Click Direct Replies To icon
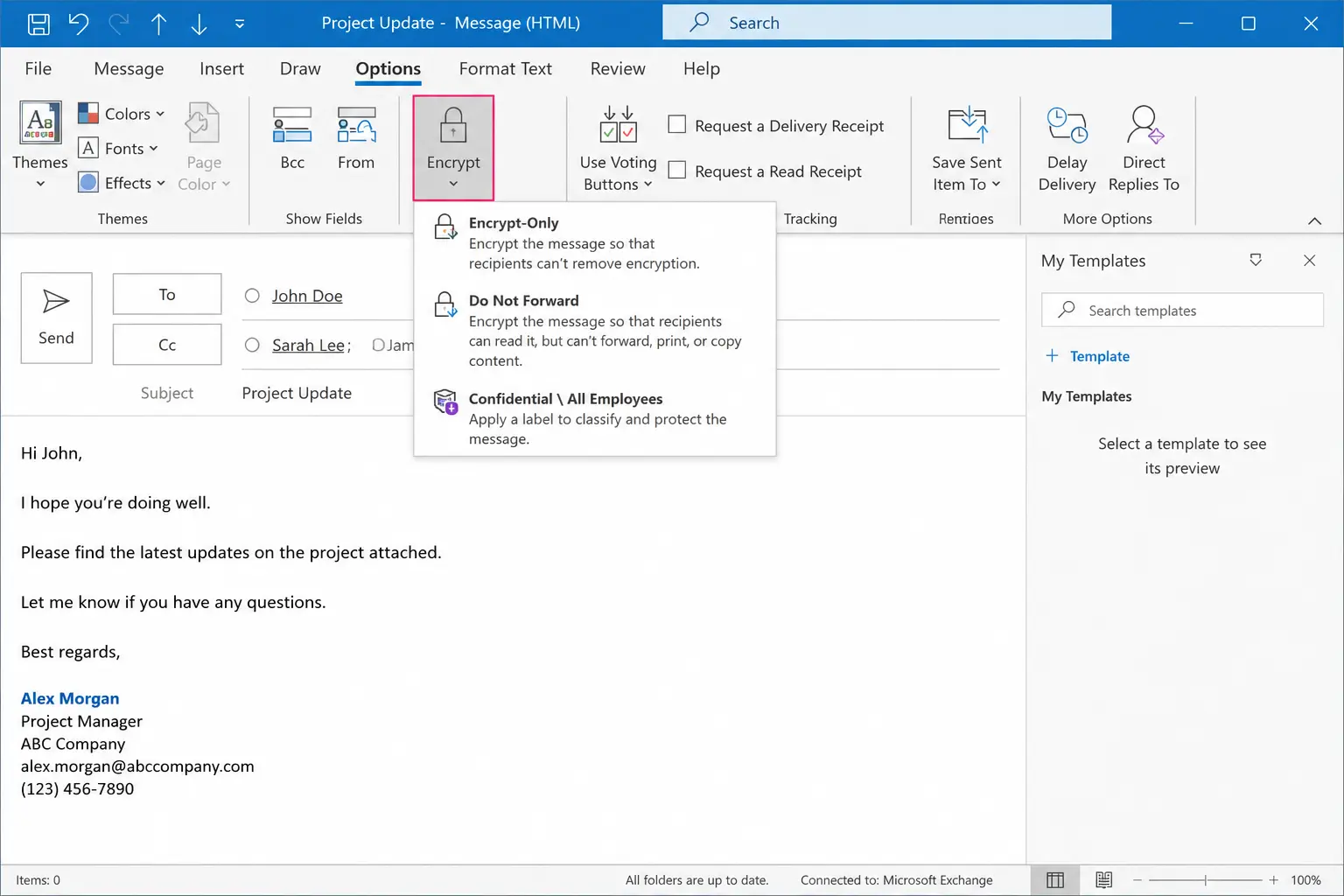 pos(1144,125)
